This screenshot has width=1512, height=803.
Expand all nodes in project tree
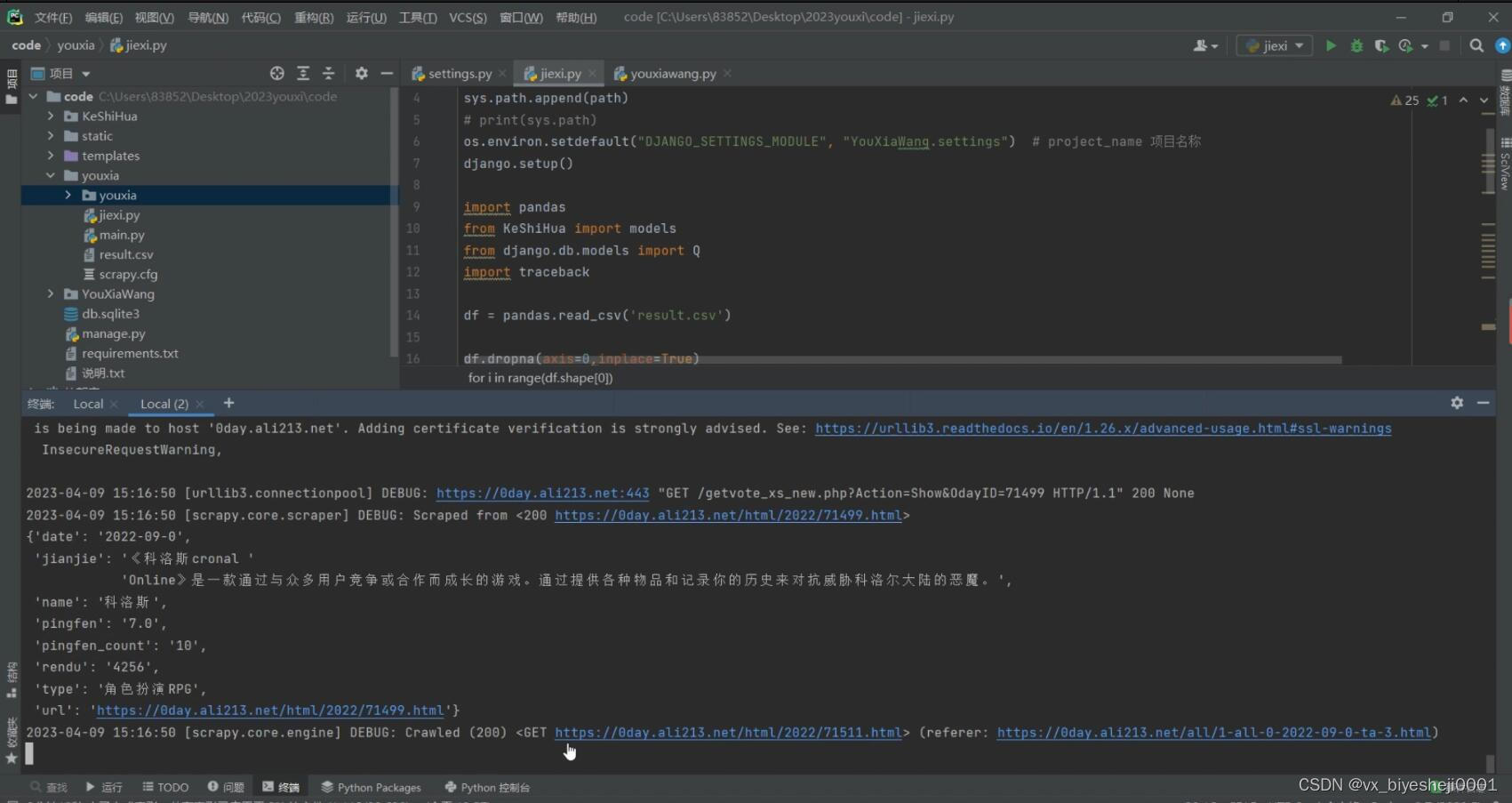pyautogui.click(x=303, y=74)
